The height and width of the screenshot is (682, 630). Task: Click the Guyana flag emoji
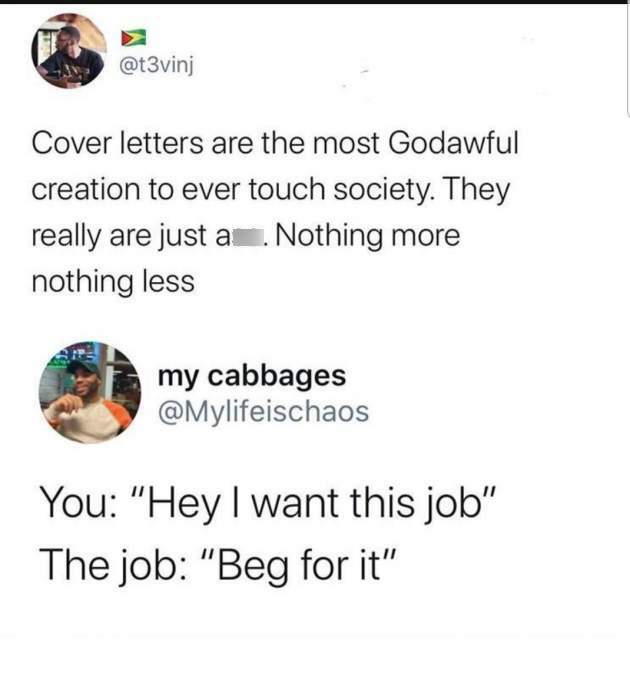coord(133,38)
